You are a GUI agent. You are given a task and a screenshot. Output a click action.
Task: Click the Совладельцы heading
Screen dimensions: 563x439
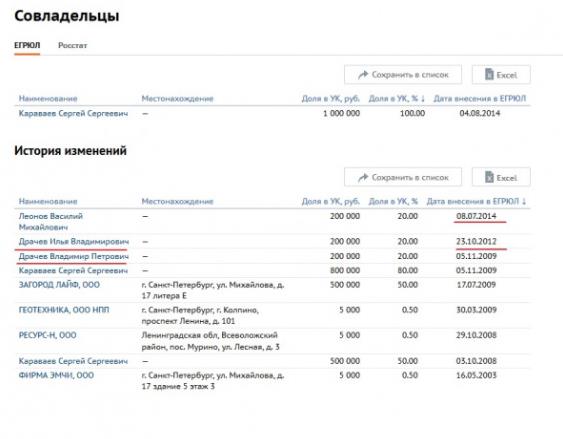point(67,16)
